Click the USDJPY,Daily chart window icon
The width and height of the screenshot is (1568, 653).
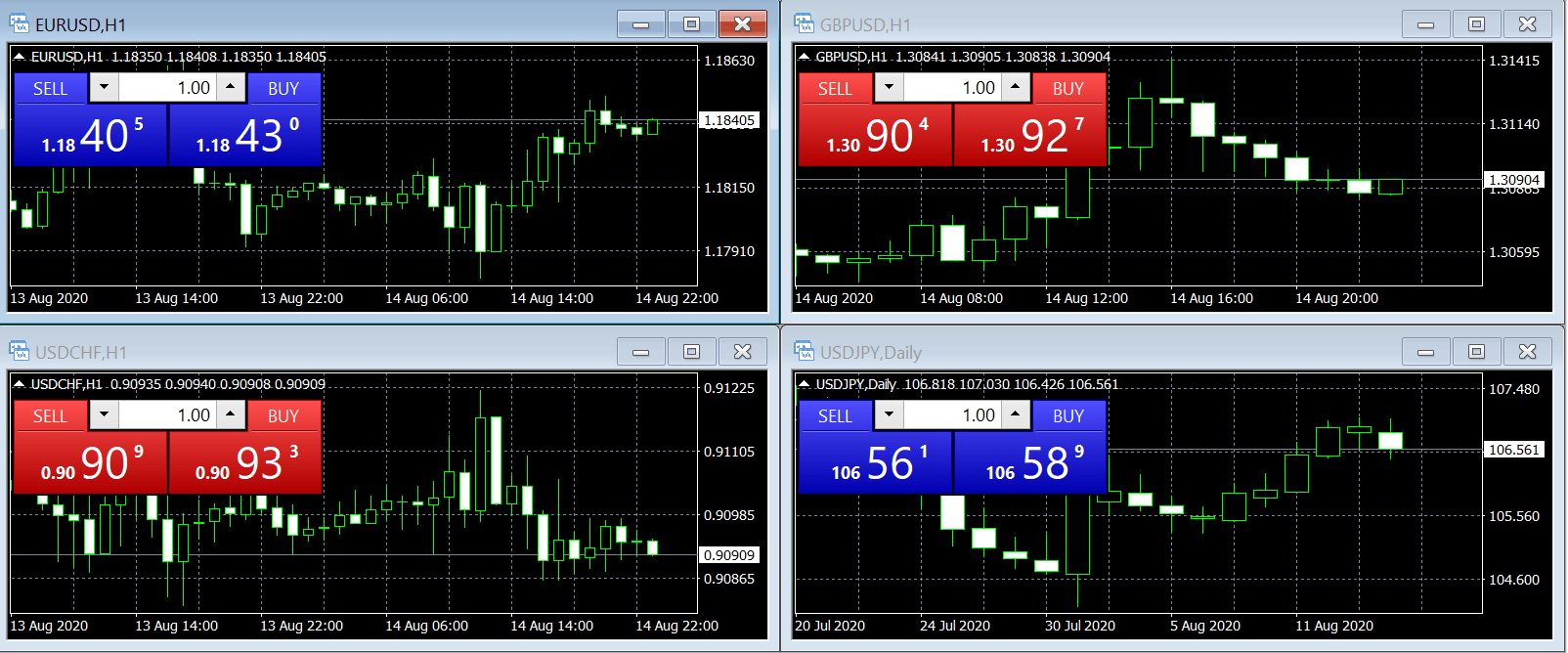(805, 351)
